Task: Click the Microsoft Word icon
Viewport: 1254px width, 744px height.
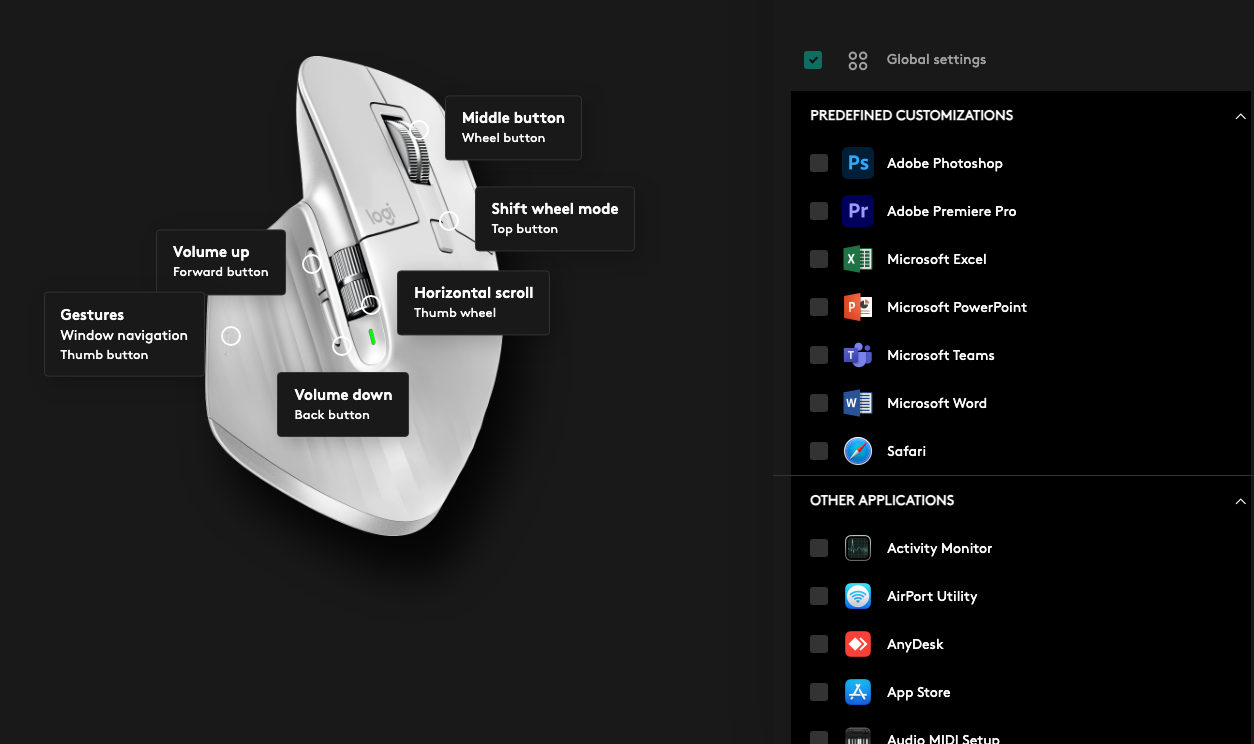Action: [x=858, y=403]
